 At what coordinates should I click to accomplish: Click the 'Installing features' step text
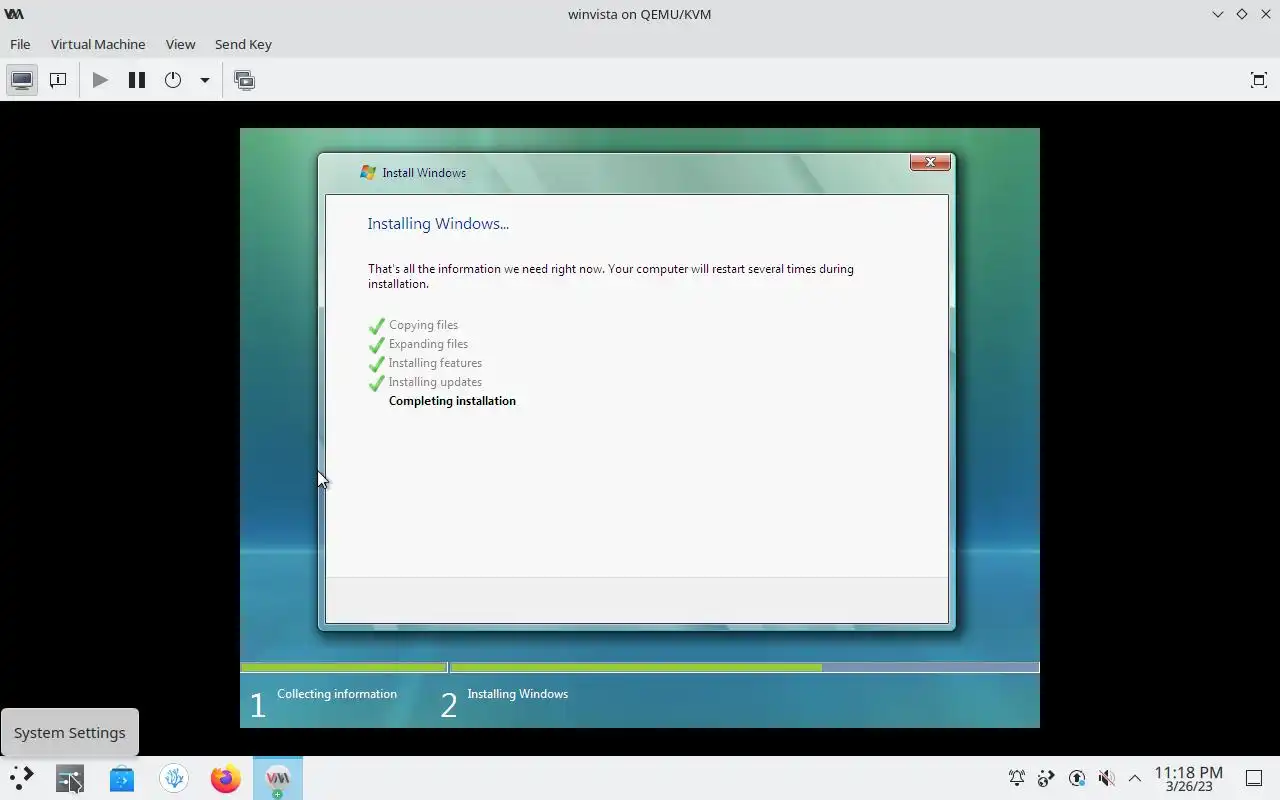click(x=435, y=363)
